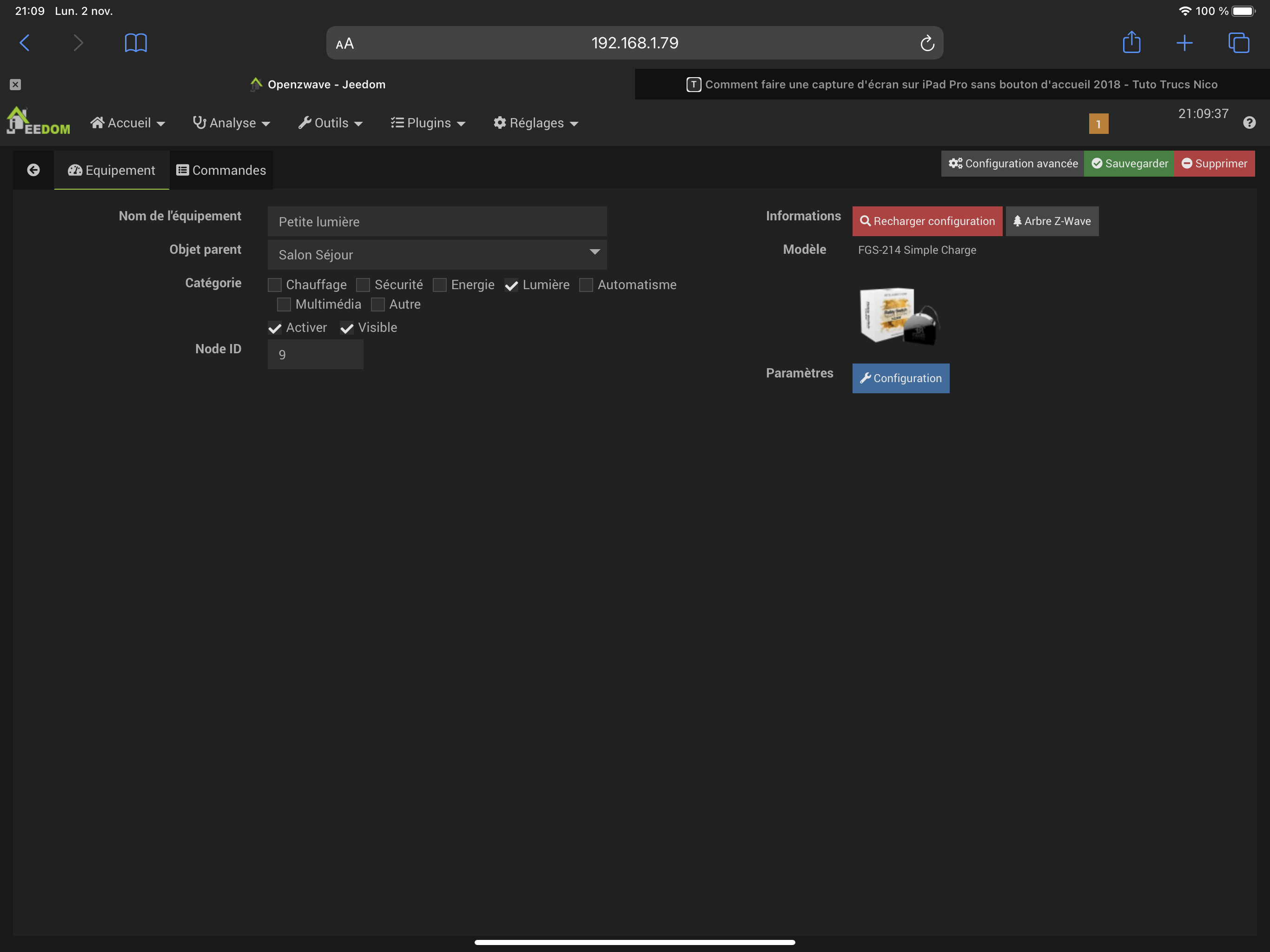
Task: Toggle the Visible checkbox
Action: coord(347,328)
